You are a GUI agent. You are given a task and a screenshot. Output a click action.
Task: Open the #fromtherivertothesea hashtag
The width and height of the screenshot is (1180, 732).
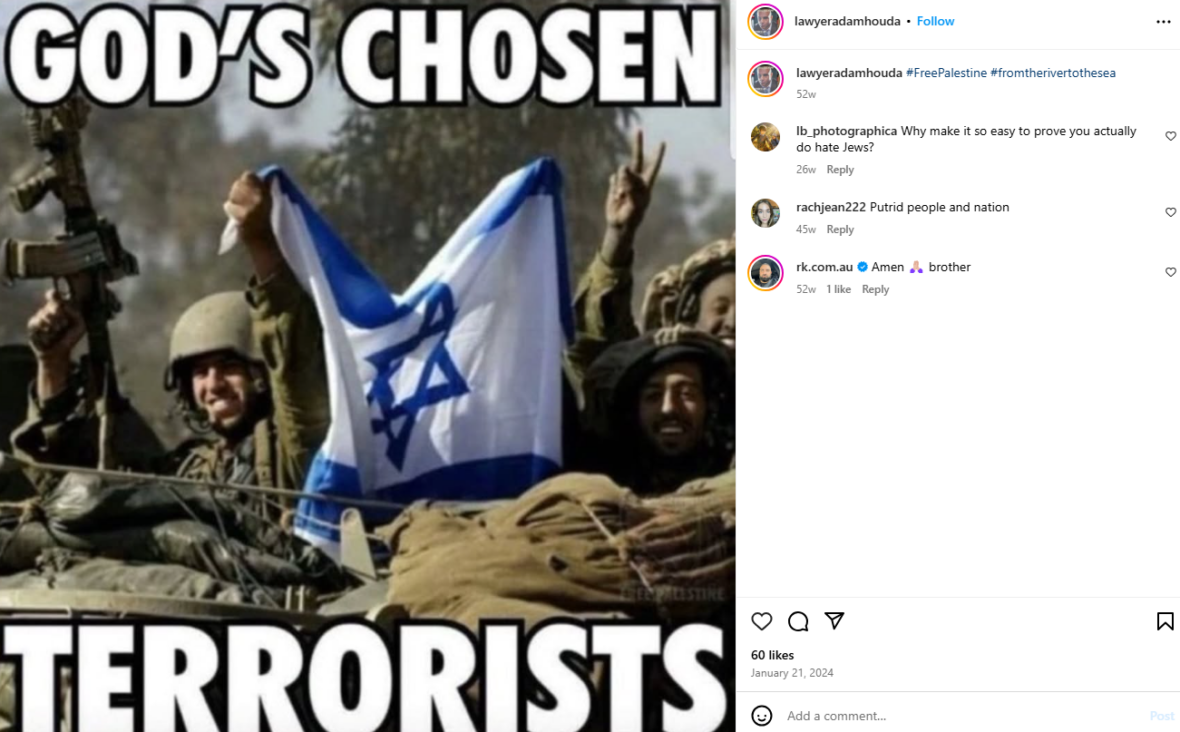pyautogui.click(x=1053, y=73)
